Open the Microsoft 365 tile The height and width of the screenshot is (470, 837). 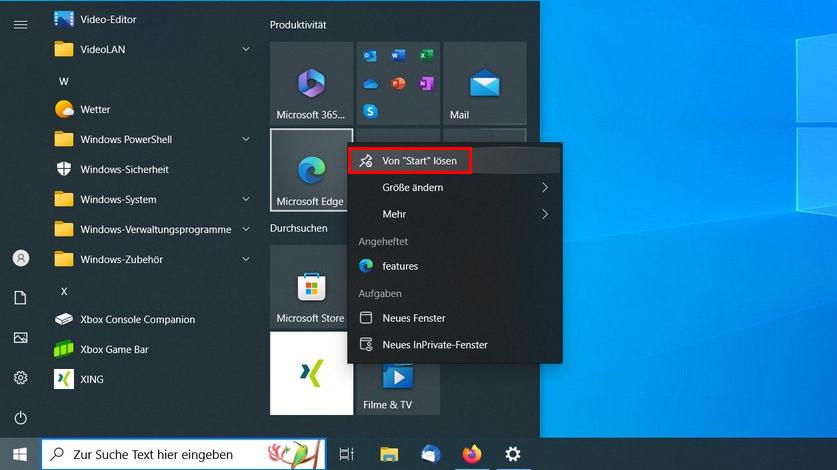311,84
